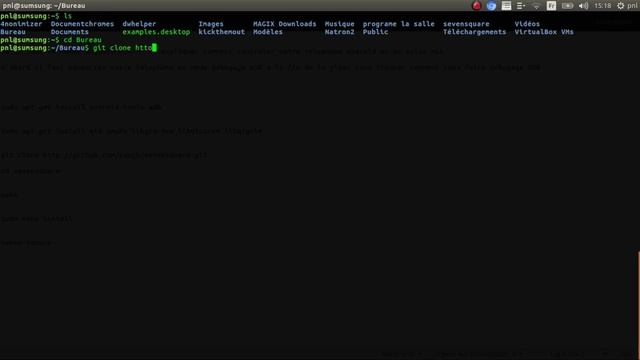Open the sound volume indicator
The width and height of the screenshot is (640, 360).
pos(583,6)
